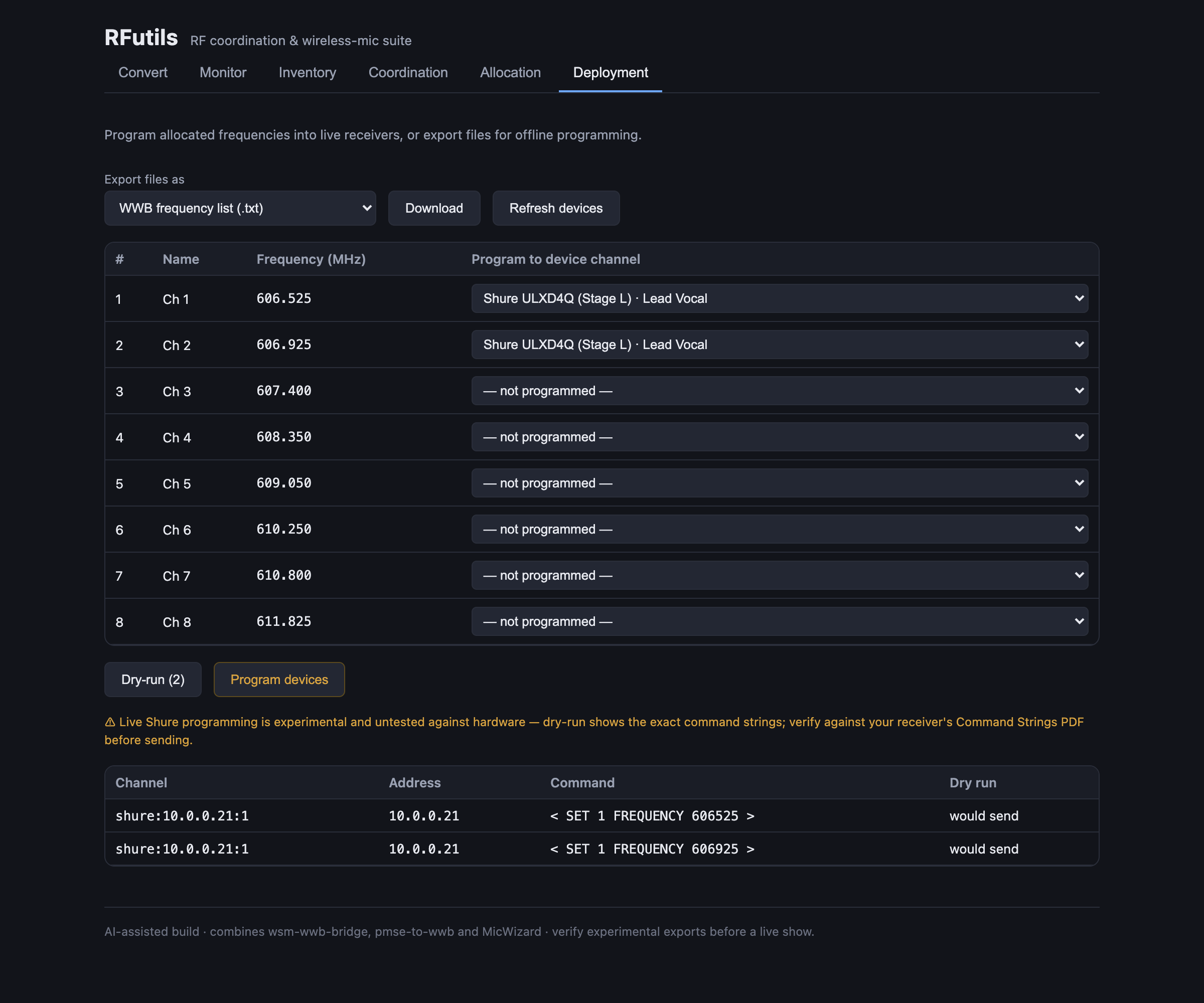Click the Channel column header in dry-run table
Screen dimensions: 1204x1003
[x=141, y=783]
